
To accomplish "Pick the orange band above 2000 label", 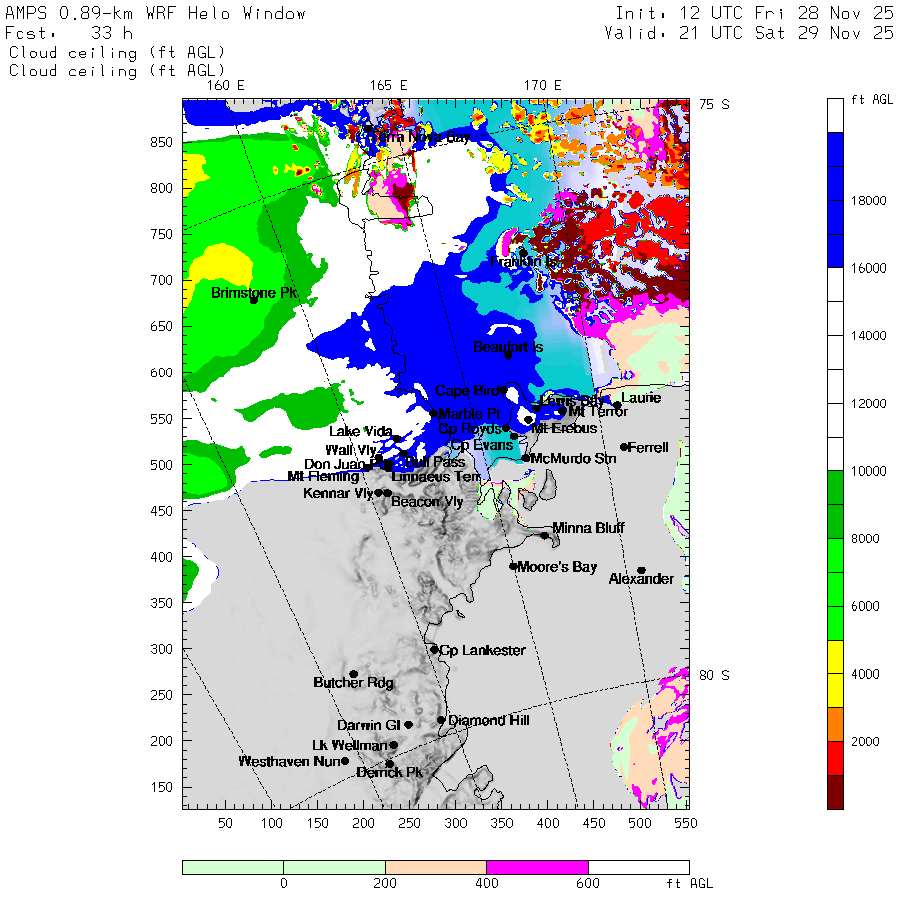I will (835, 724).
